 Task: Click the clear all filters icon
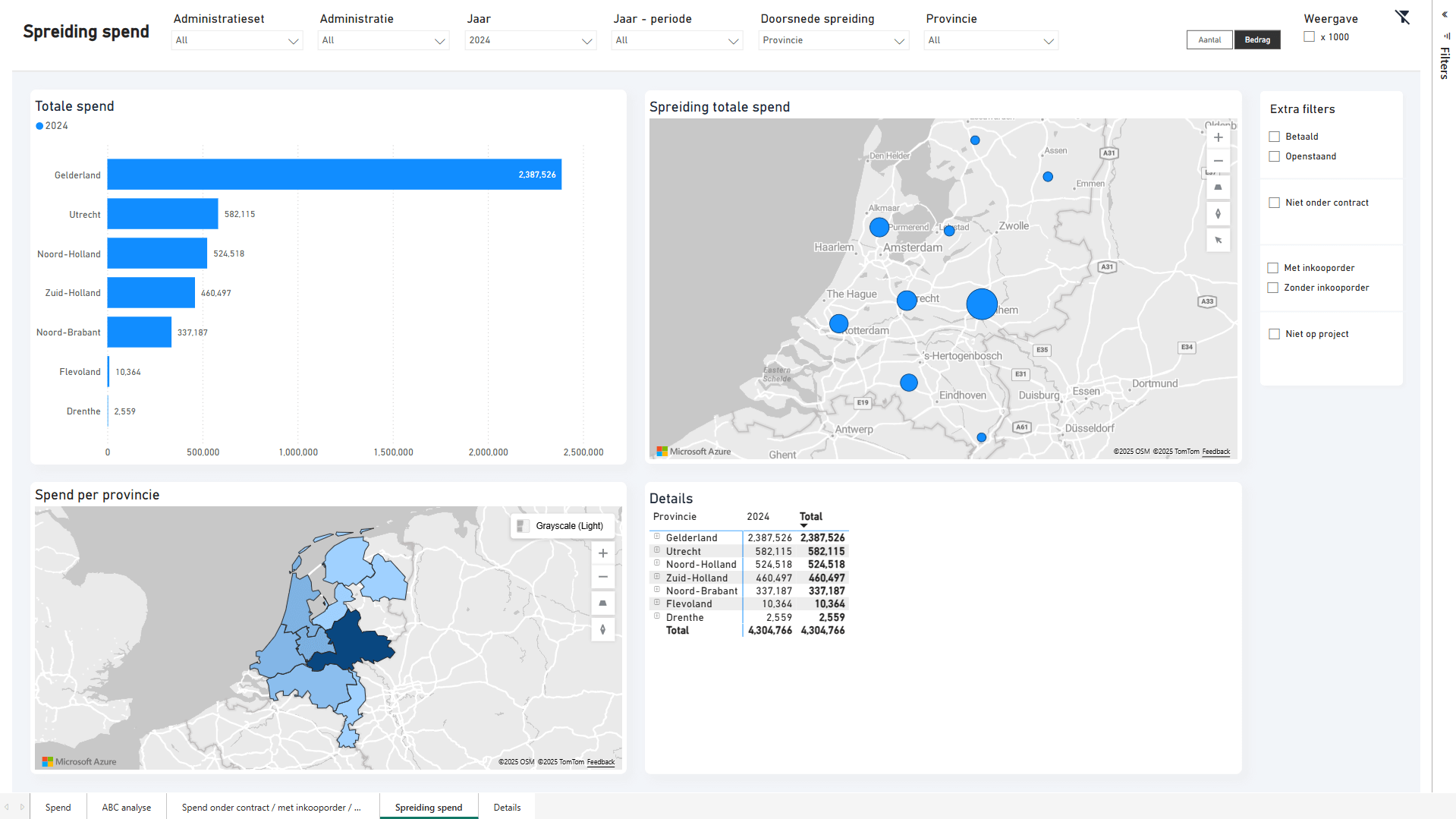[x=1402, y=17]
